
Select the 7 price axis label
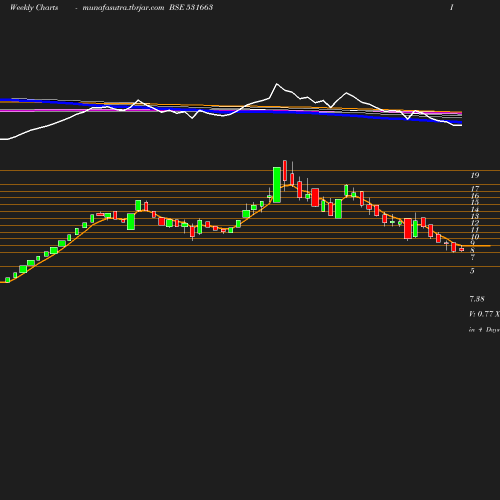(473, 257)
